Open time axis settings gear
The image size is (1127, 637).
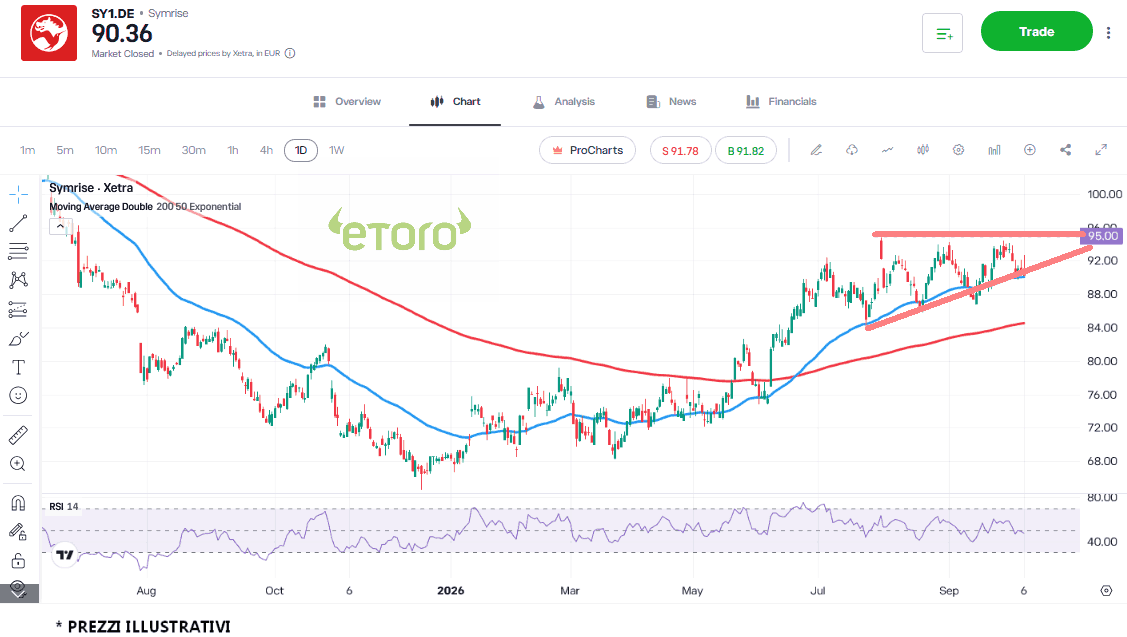tap(1106, 590)
